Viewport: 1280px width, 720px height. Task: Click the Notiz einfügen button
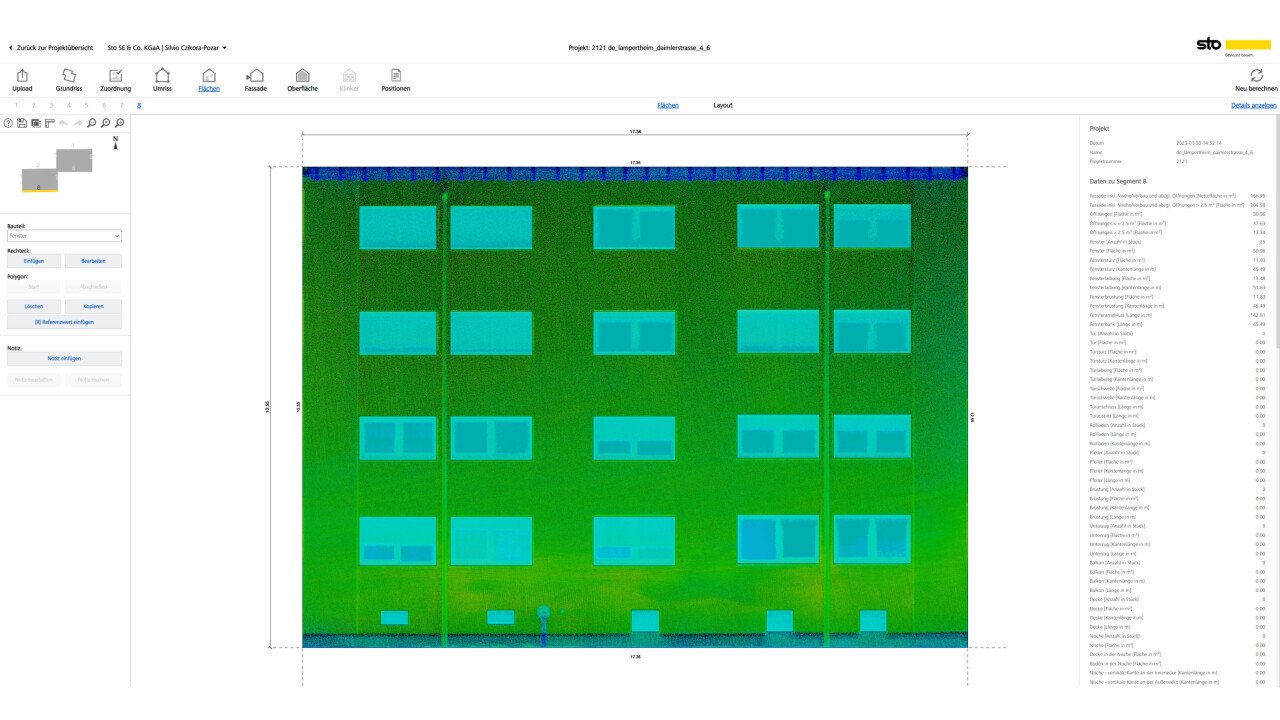[64, 358]
